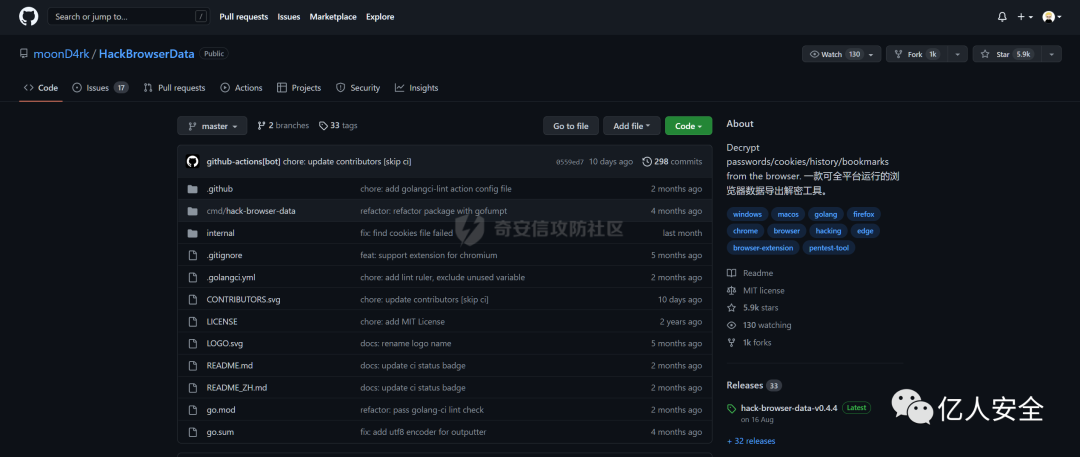
Task: Open the github-actions[bot] avatar icon
Action: 193,161
